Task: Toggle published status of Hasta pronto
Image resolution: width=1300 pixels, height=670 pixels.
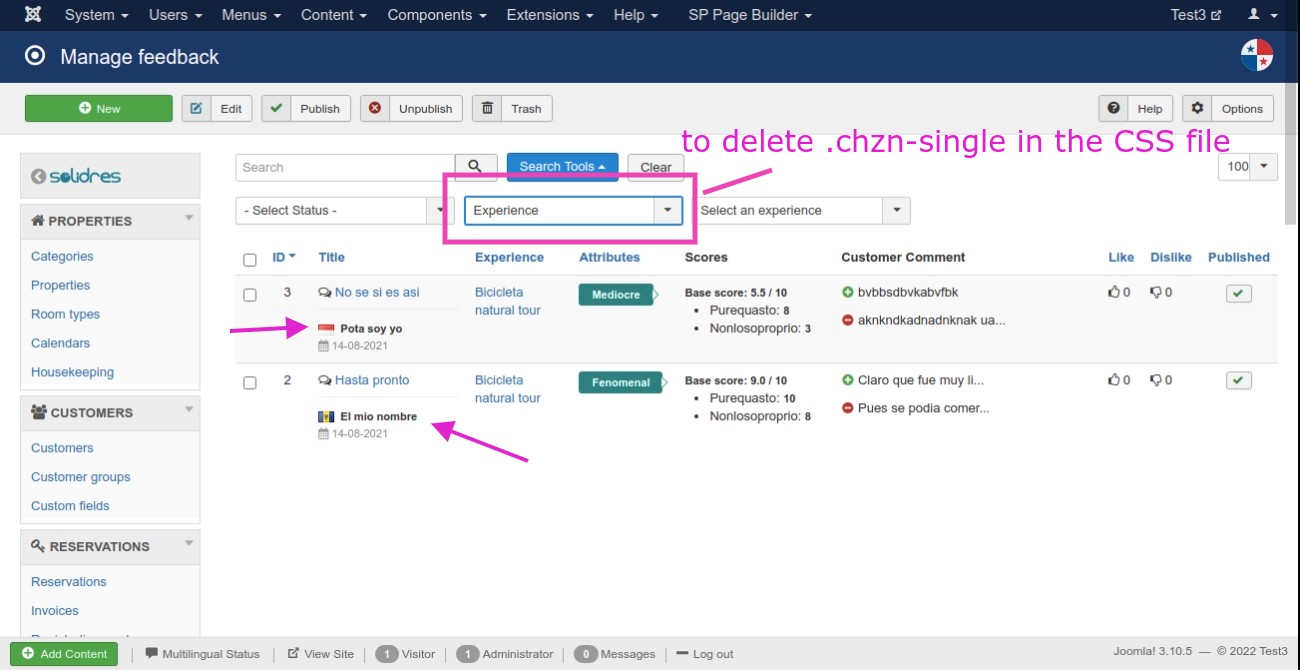Action: click(x=1239, y=380)
